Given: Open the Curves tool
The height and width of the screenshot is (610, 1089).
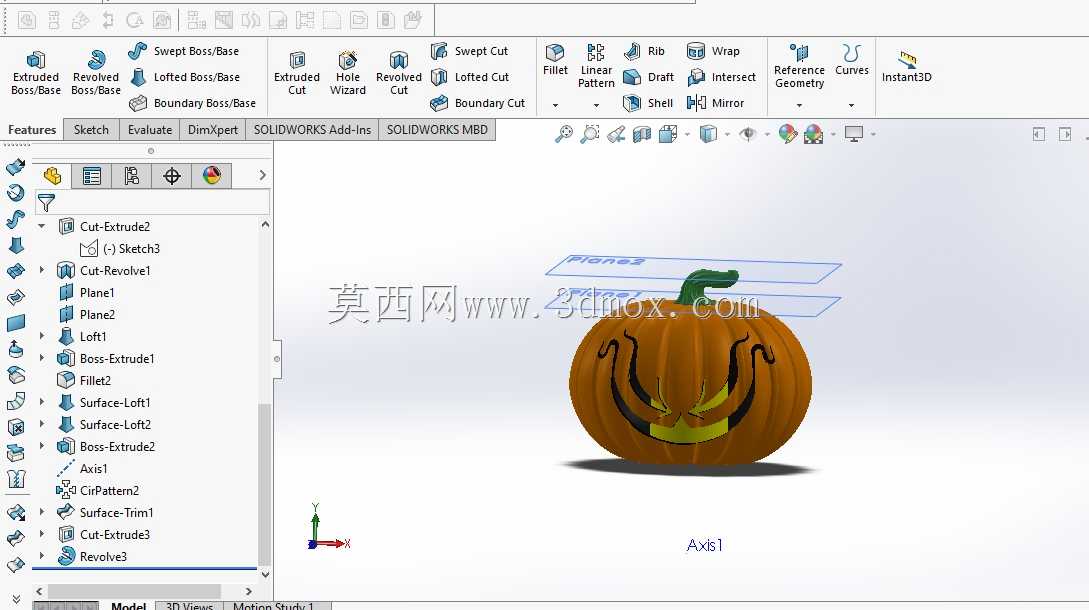Looking at the screenshot, I should pyautogui.click(x=851, y=60).
